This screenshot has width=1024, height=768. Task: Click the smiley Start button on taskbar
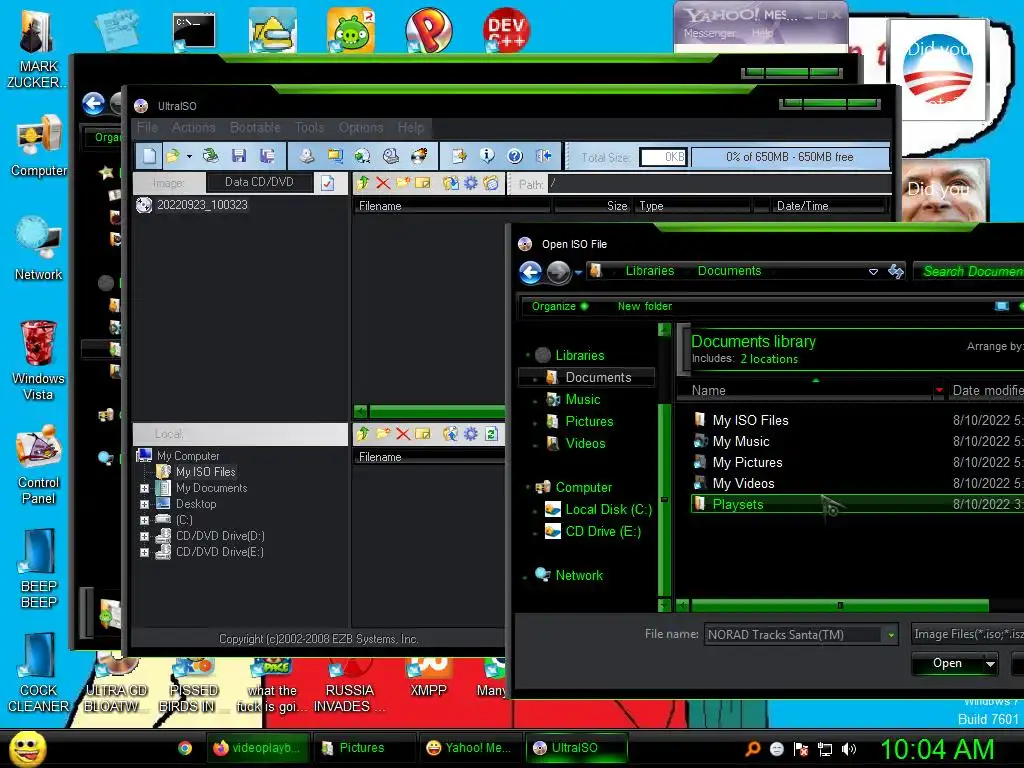[x=27, y=748]
